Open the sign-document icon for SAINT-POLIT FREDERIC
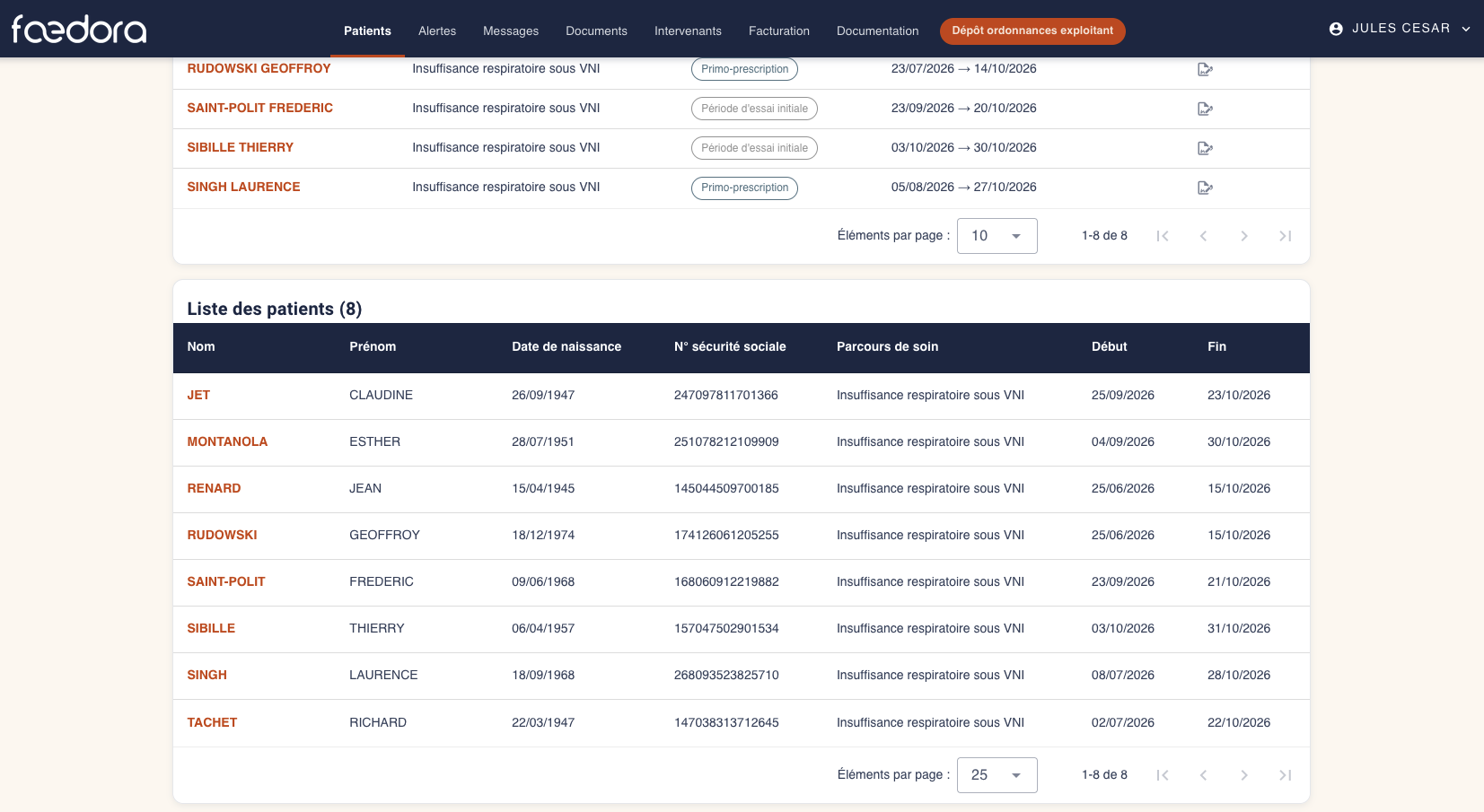The height and width of the screenshot is (812, 1484). coord(1205,109)
